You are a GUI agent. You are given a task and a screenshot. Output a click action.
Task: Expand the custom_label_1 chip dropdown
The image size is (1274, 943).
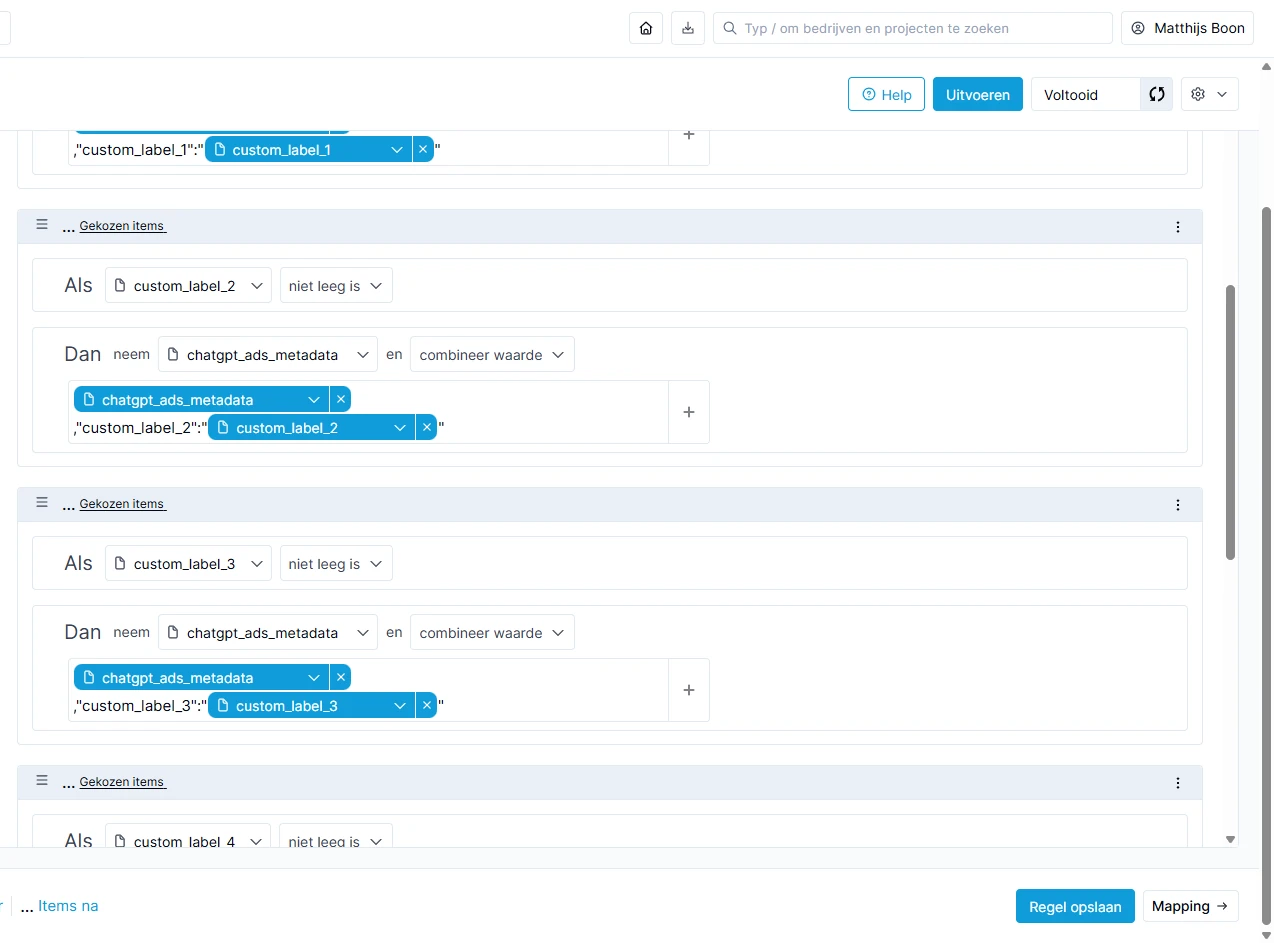[397, 150]
